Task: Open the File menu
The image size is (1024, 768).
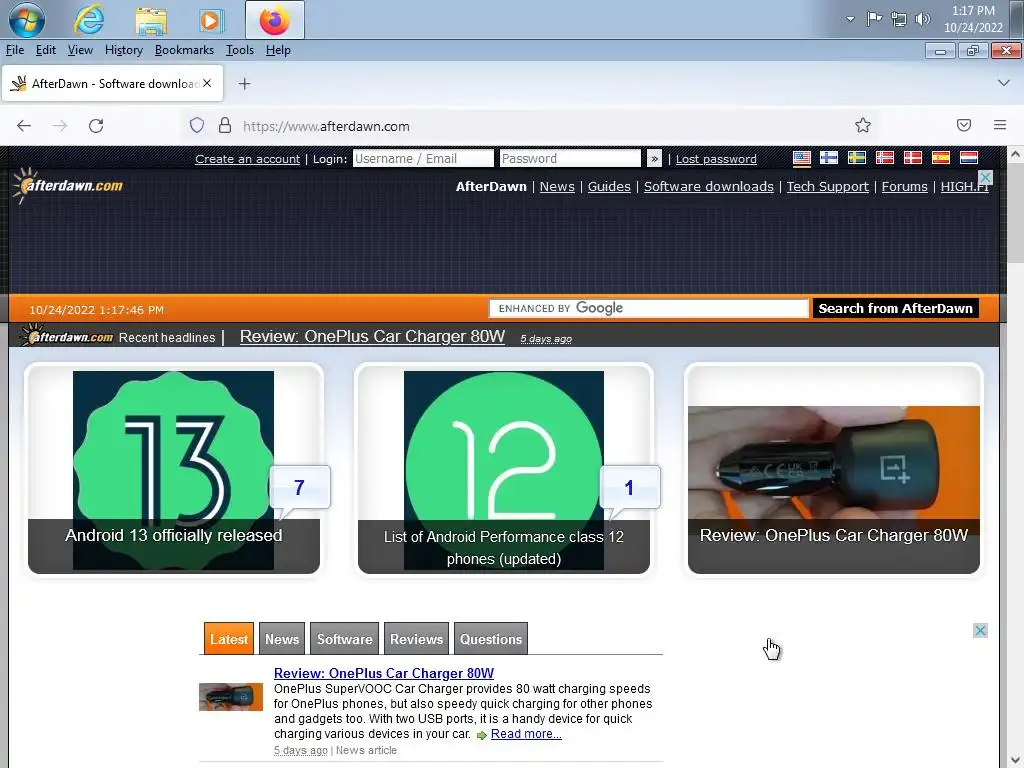Action: point(14,50)
